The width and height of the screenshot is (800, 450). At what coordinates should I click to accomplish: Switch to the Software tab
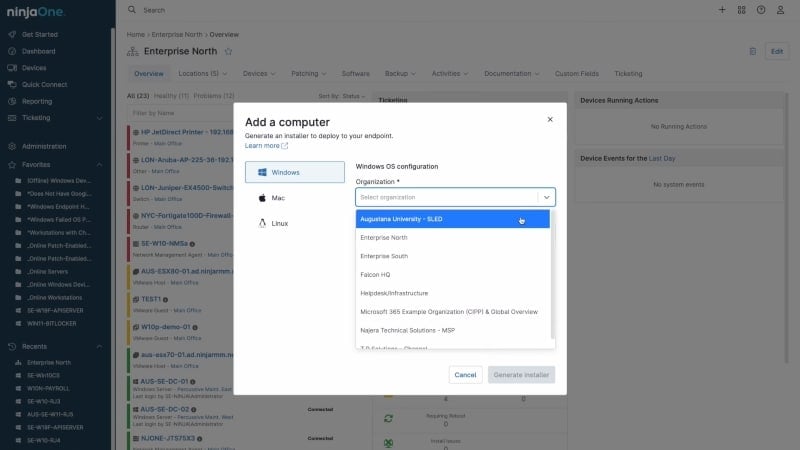tap(355, 74)
